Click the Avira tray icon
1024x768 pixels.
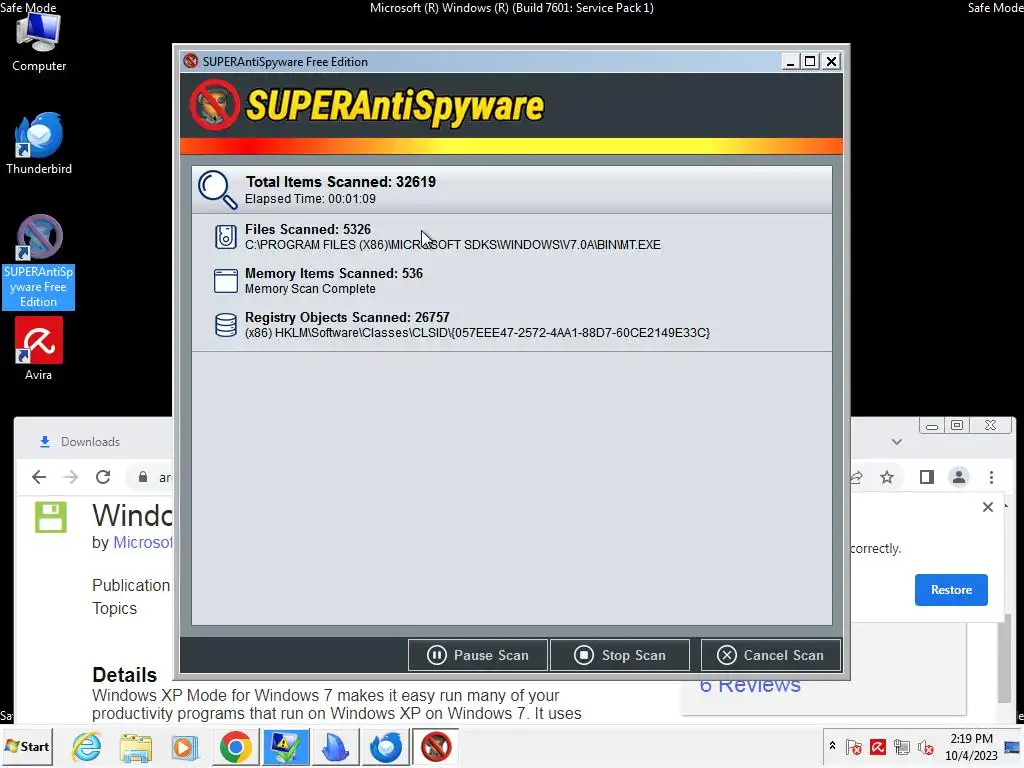click(878, 746)
